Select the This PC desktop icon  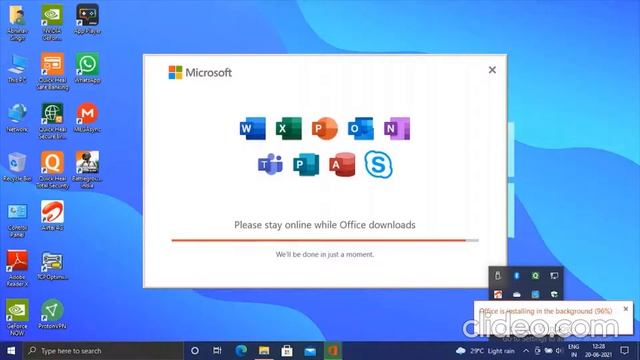coord(17,68)
